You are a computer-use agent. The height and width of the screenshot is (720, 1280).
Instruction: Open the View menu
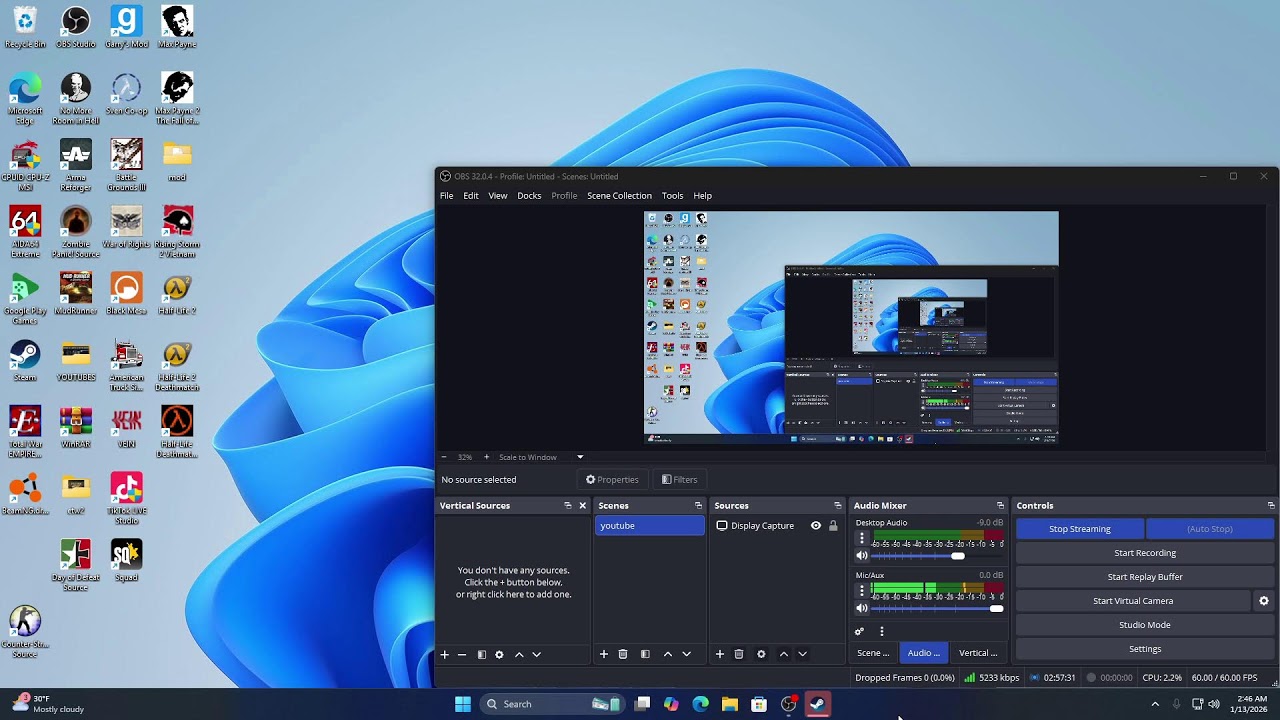[498, 196]
